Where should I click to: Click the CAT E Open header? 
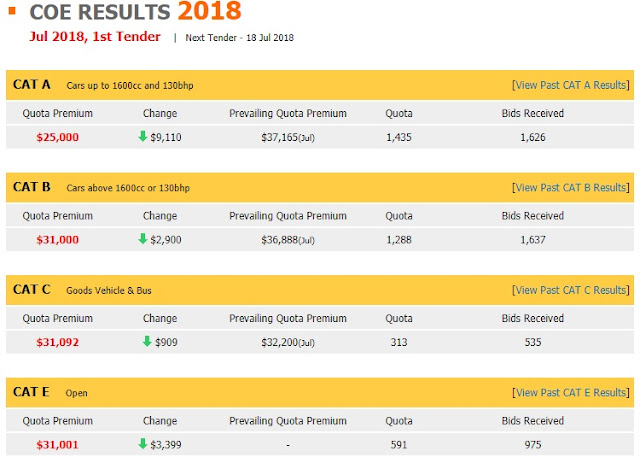(77, 393)
